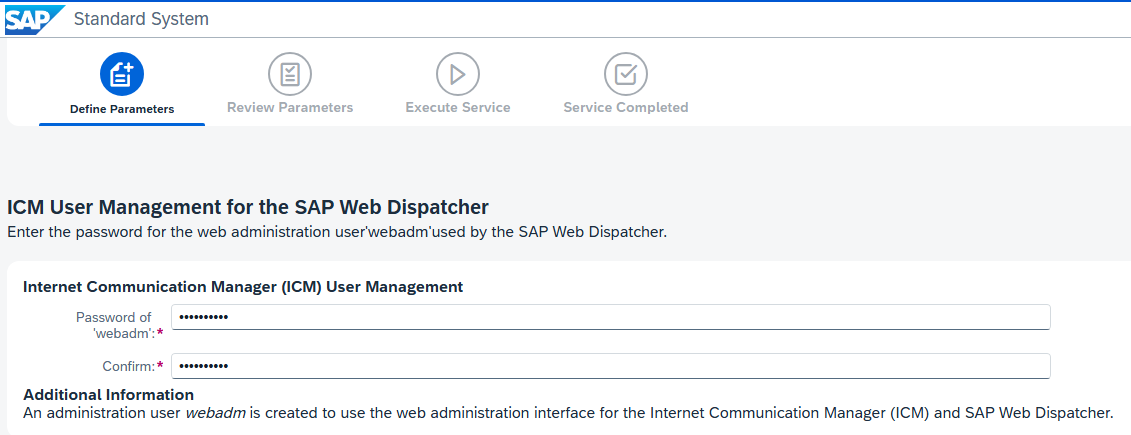The width and height of the screenshot is (1131, 435).
Task: Open the Review Parameters tab label
Action: coord(290,107)
